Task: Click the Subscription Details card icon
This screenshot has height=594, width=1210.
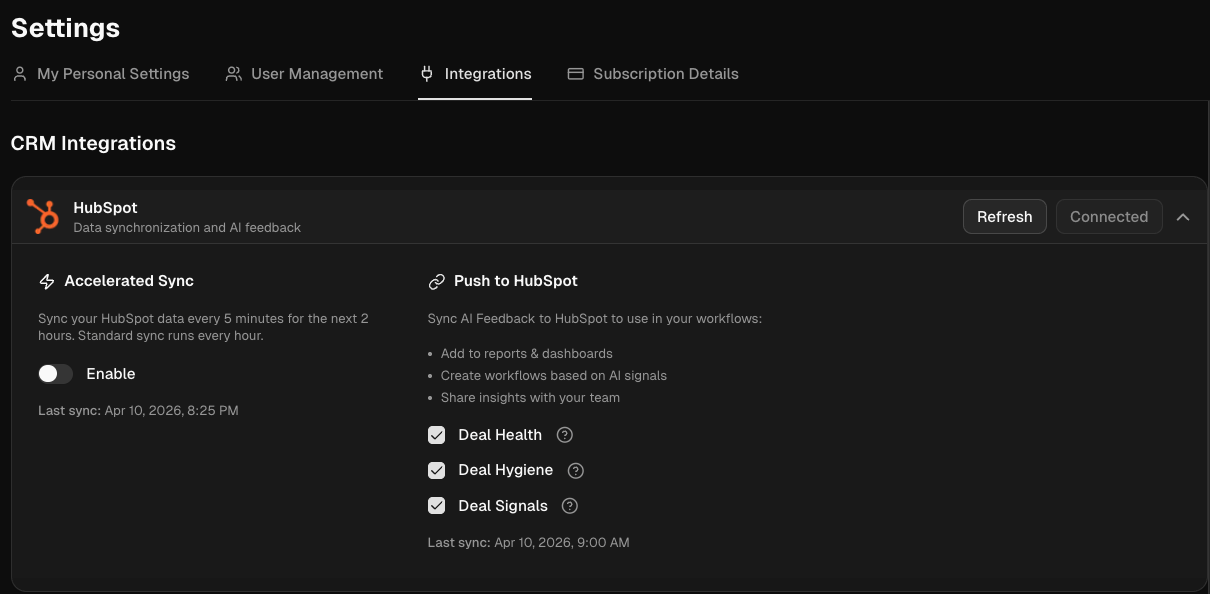Action: coord(575,74)
